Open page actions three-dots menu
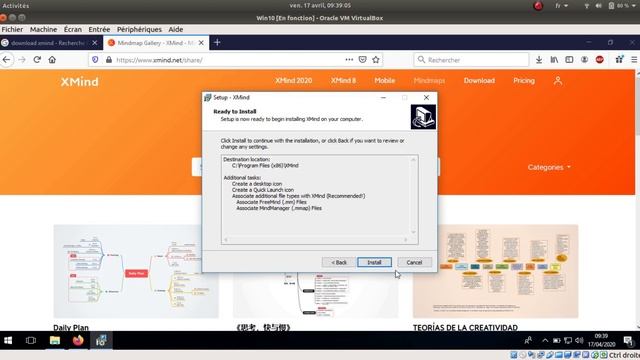This screenshot has width=640, height=360. (x=349, y=60)
